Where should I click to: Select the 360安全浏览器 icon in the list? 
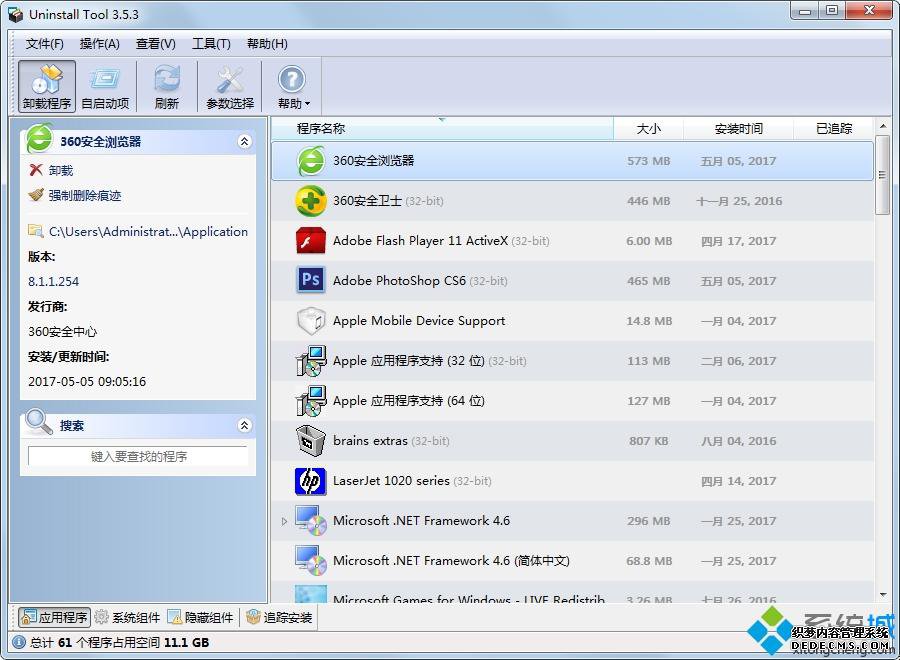coord(311,161)
